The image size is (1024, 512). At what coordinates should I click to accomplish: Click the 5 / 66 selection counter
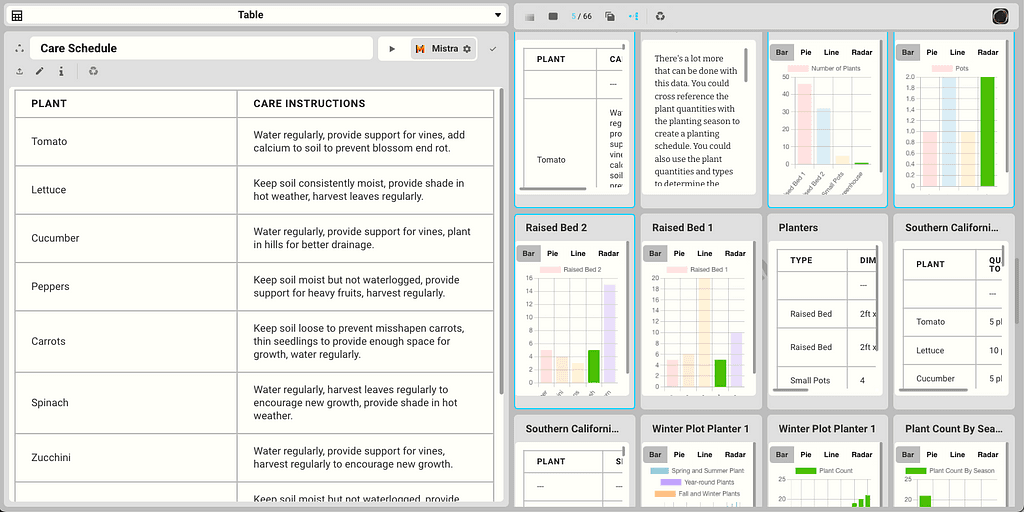pyautogui.click(x=581, y=16)
